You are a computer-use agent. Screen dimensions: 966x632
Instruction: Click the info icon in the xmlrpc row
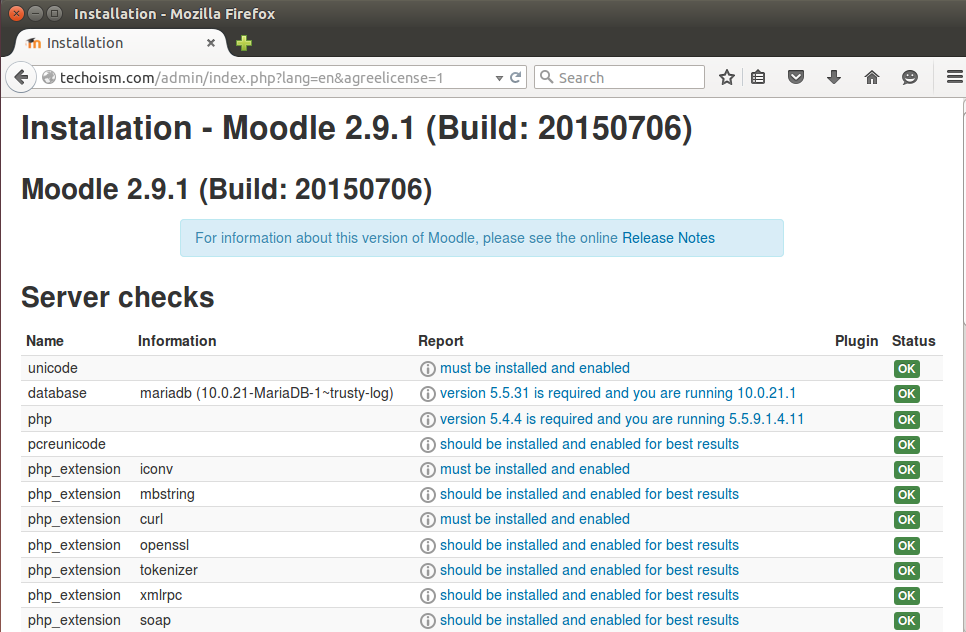coord(428,596)
